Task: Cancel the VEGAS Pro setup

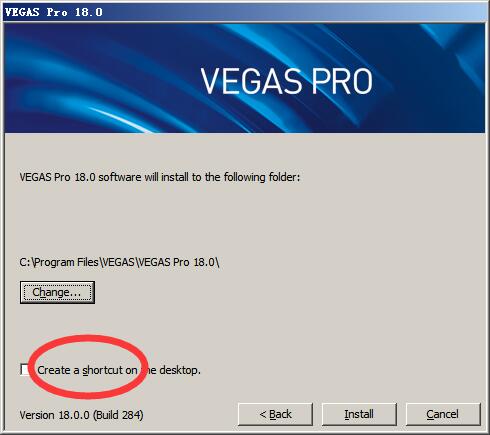Action: (x=443, y=414)
